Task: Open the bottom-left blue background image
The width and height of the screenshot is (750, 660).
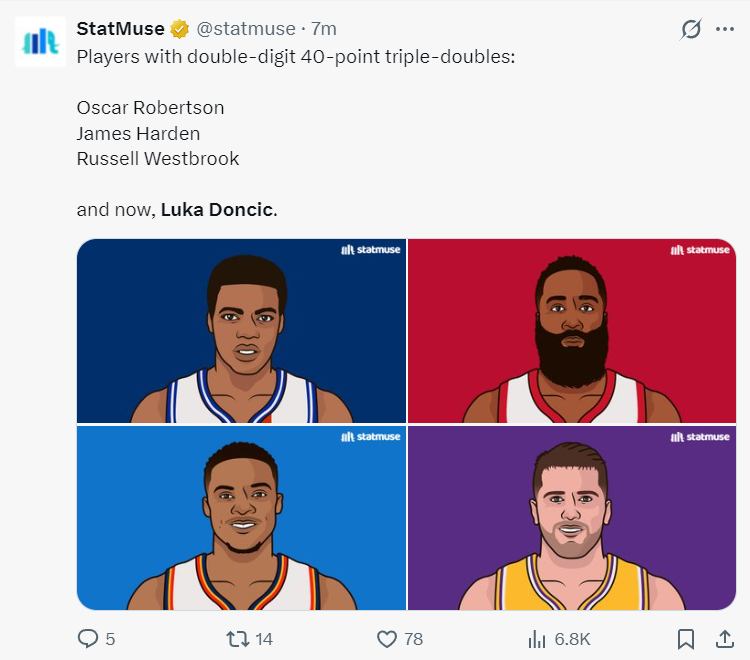Action: coord(241,518)
